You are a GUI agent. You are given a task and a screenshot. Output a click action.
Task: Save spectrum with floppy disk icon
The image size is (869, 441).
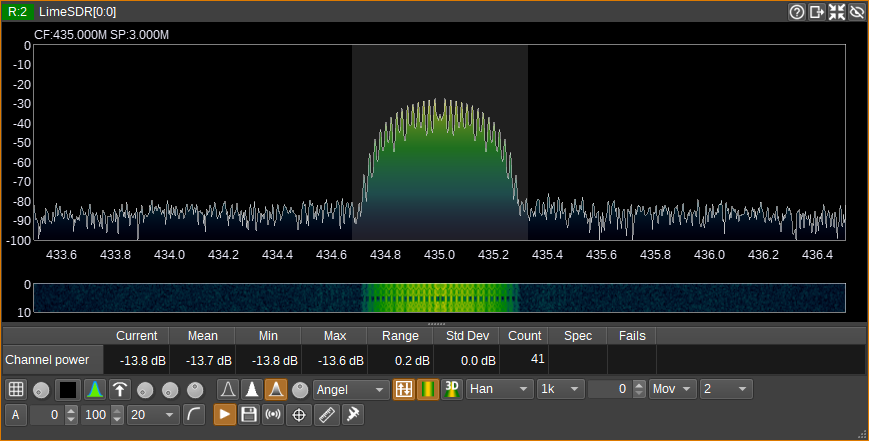(x=249, y=415)
